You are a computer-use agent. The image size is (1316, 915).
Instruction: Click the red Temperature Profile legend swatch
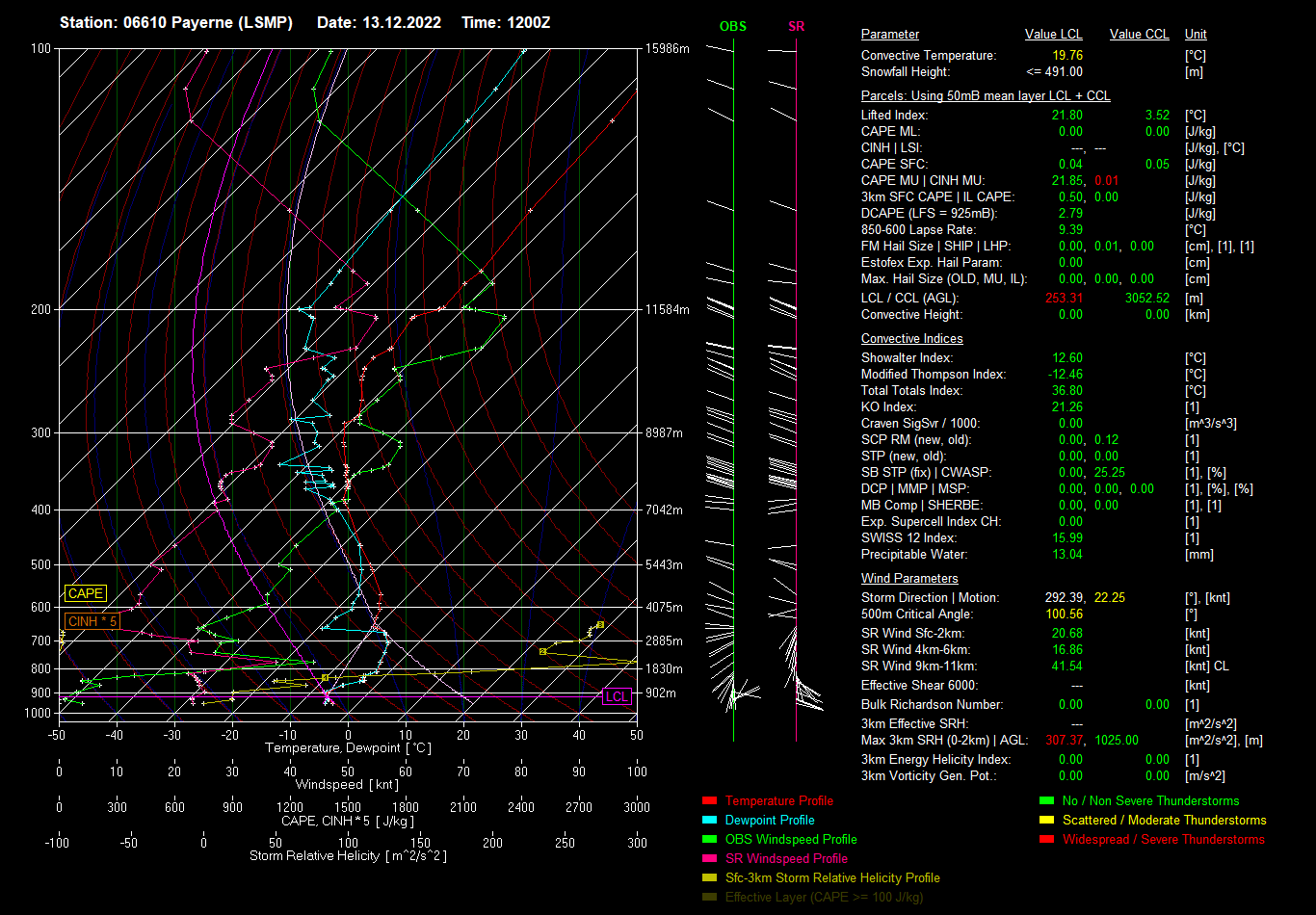(709, 801)
